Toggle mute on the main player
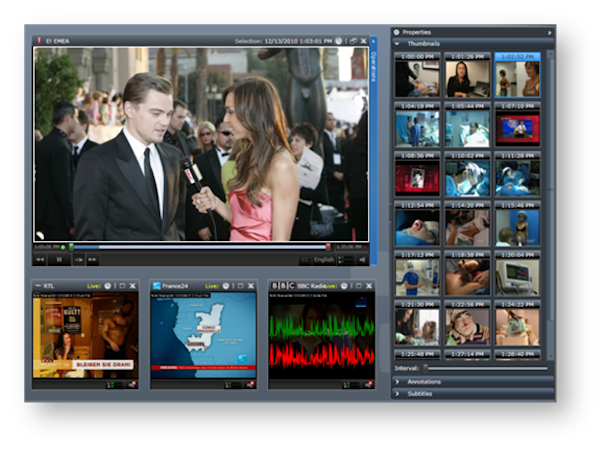 click(x=362, y=260)
